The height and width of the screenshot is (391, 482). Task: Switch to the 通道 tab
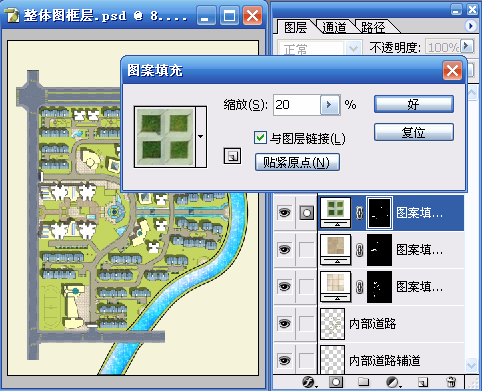pyautogui.click(x=334, y=27)
